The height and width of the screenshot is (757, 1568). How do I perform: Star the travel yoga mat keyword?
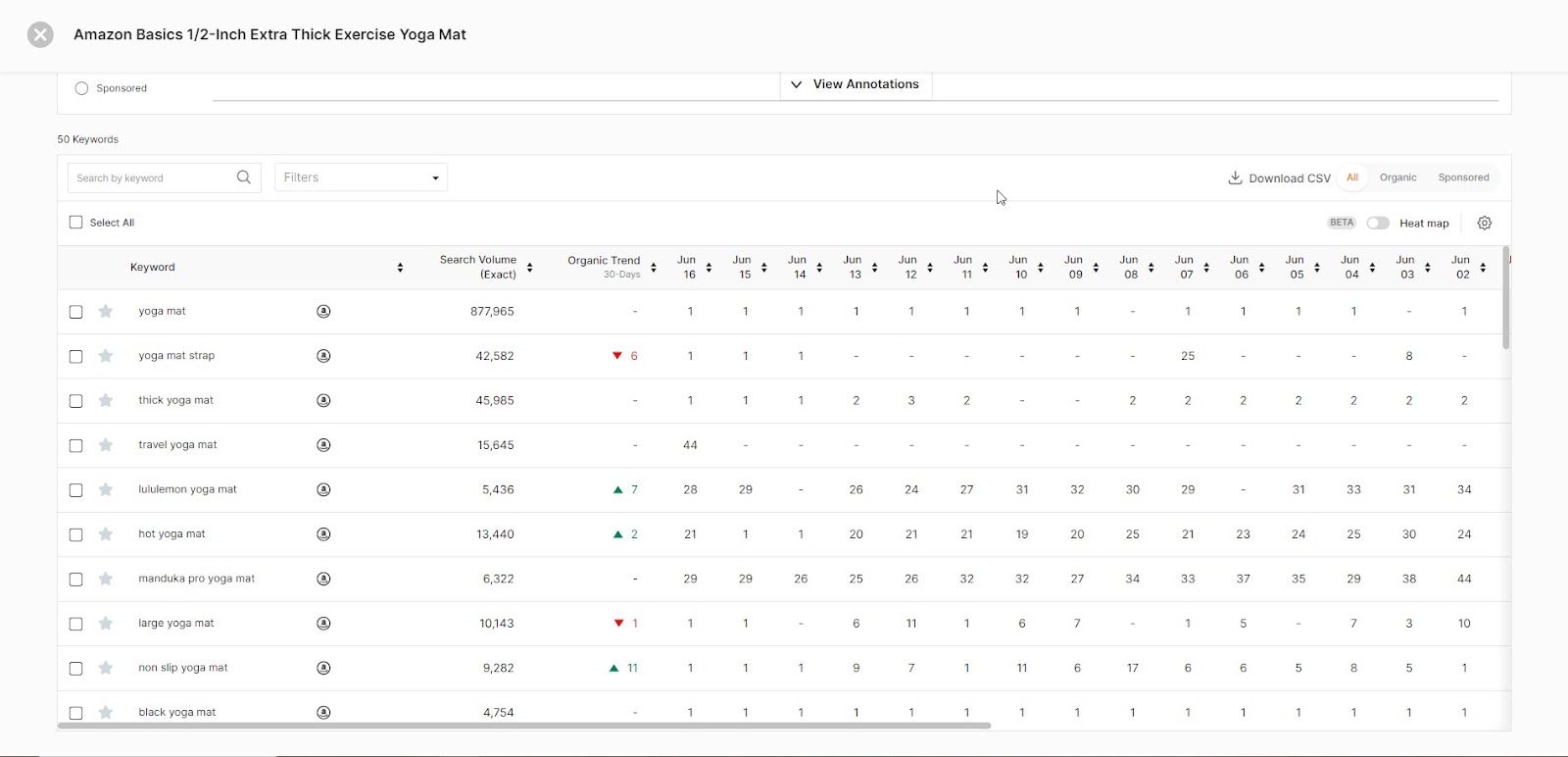point(106,445)
